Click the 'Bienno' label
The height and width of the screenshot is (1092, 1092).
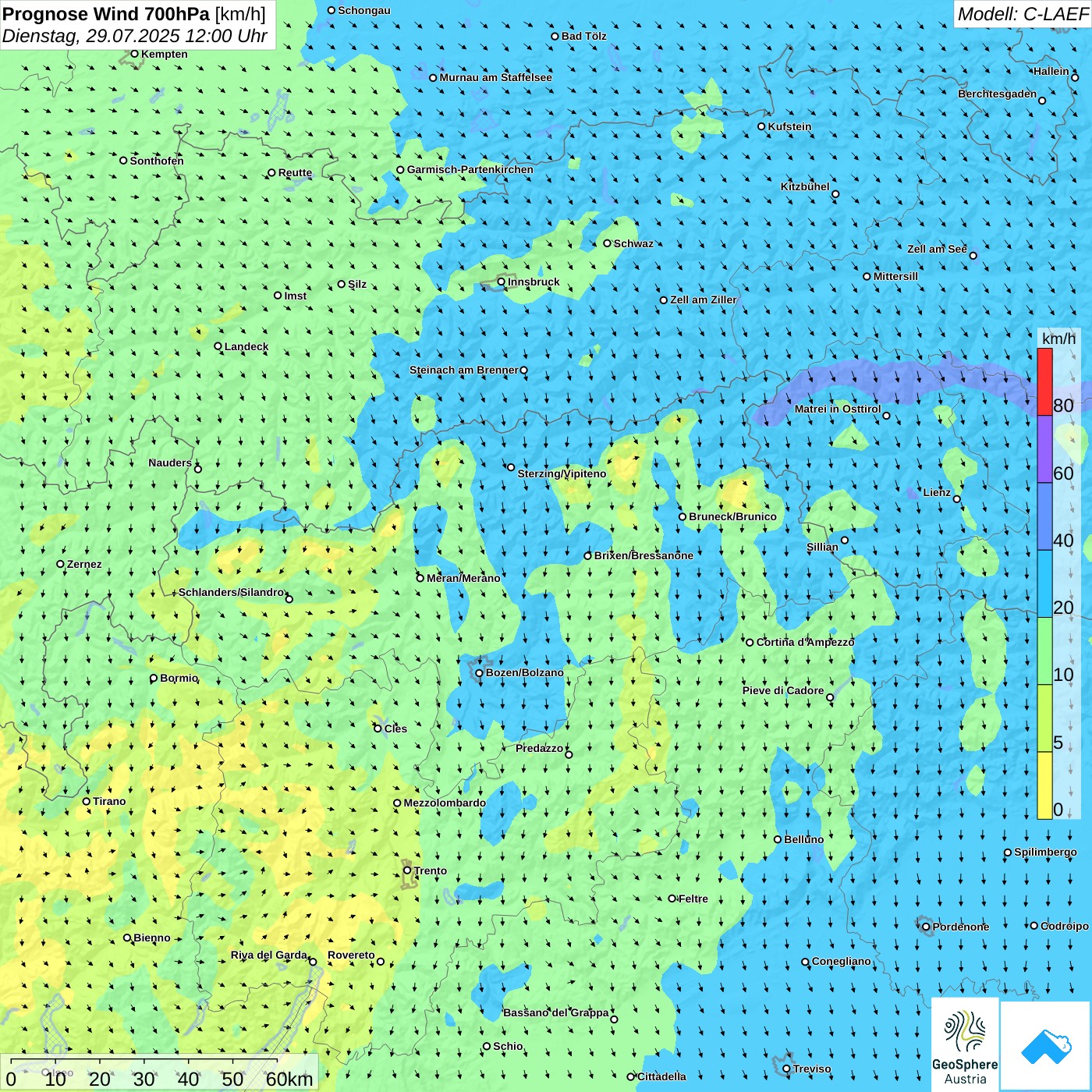click(152, 938)
